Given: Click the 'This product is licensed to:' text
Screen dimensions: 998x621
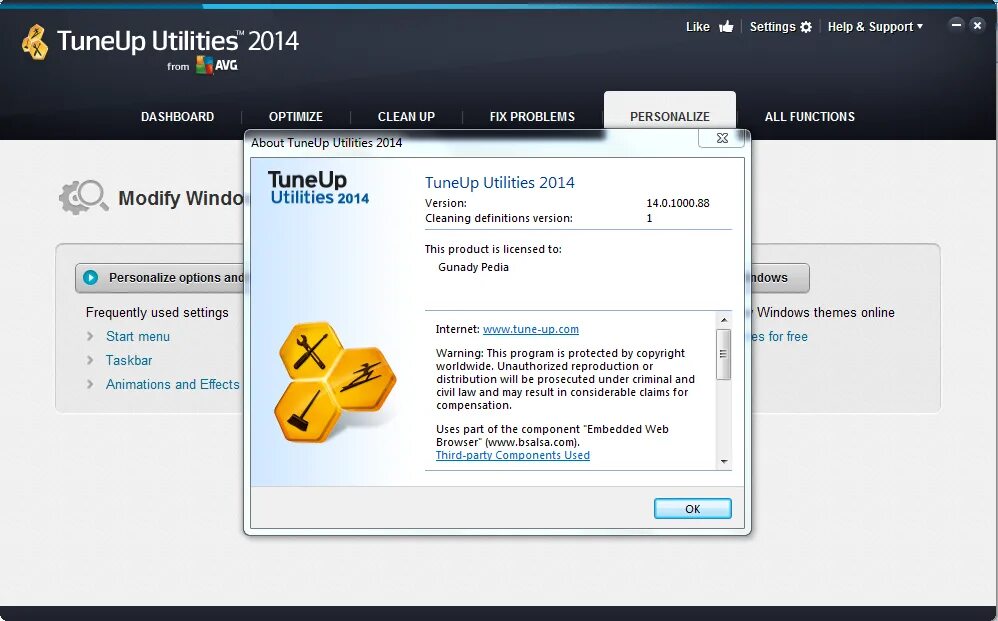Looking at the screenshot, I should 493,249.
